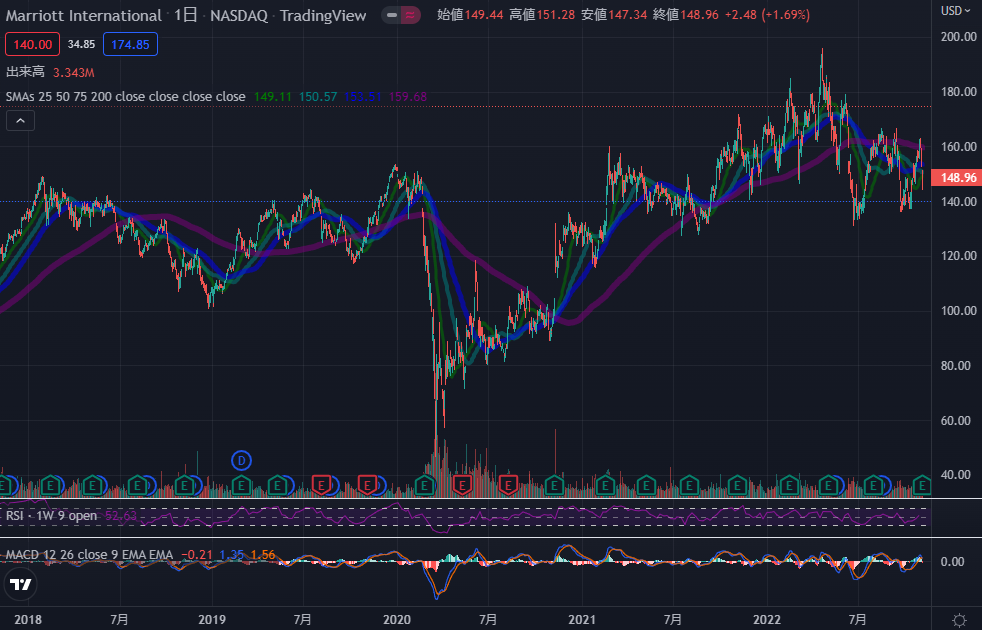Screen dimensions: 982x630
Task: Click the 0.00 MACD axis label
Action: (953, 562)
